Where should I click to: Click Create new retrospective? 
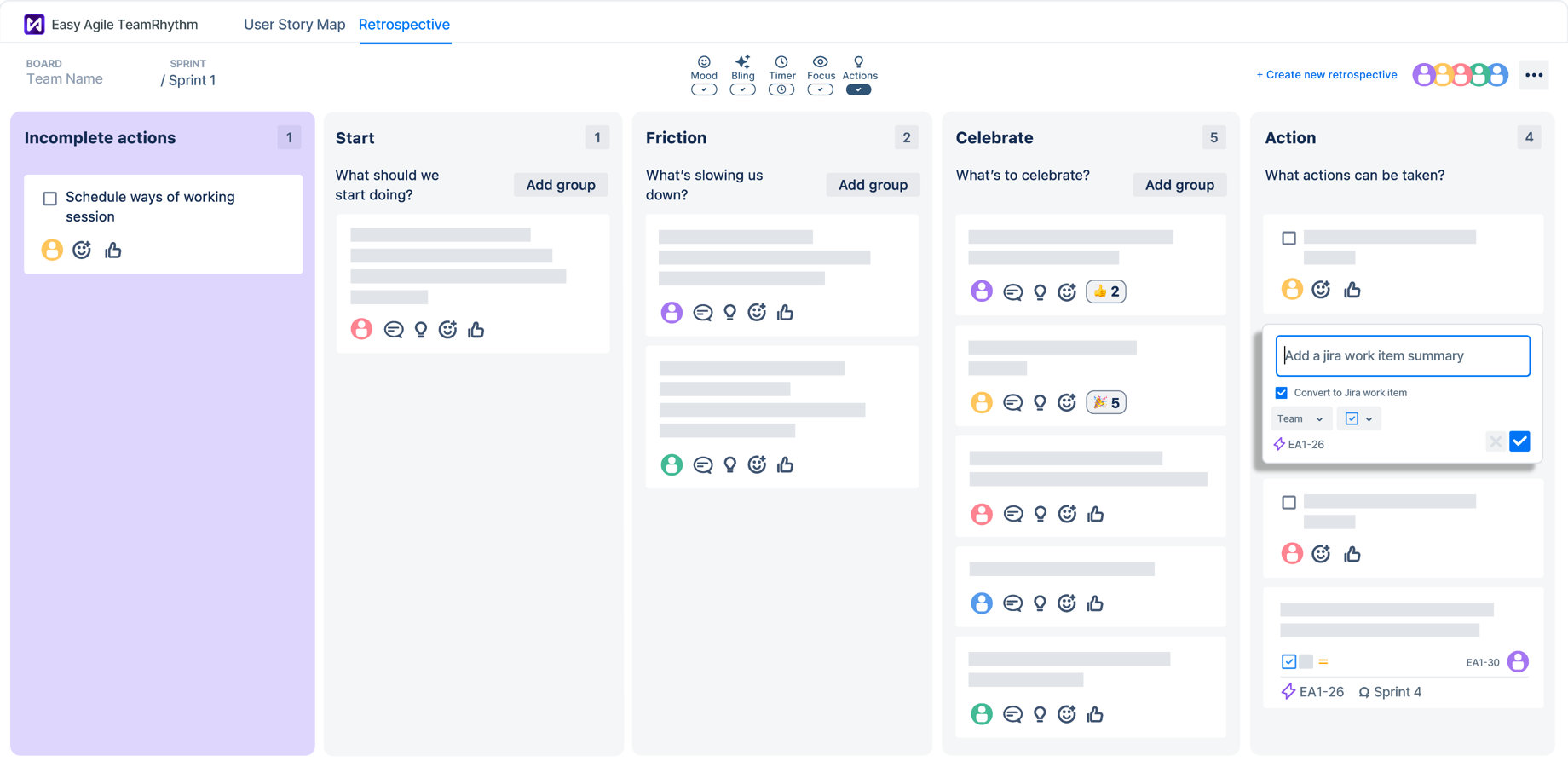point(1326,74)
